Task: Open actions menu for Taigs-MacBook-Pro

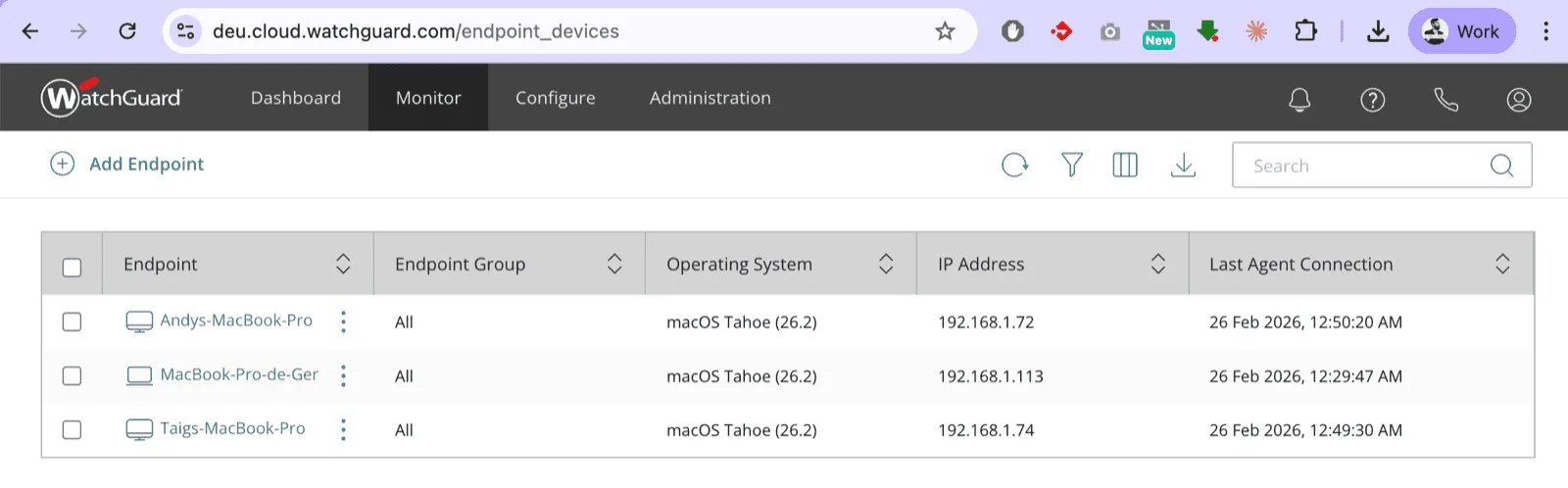Action: tap(343, 429)
